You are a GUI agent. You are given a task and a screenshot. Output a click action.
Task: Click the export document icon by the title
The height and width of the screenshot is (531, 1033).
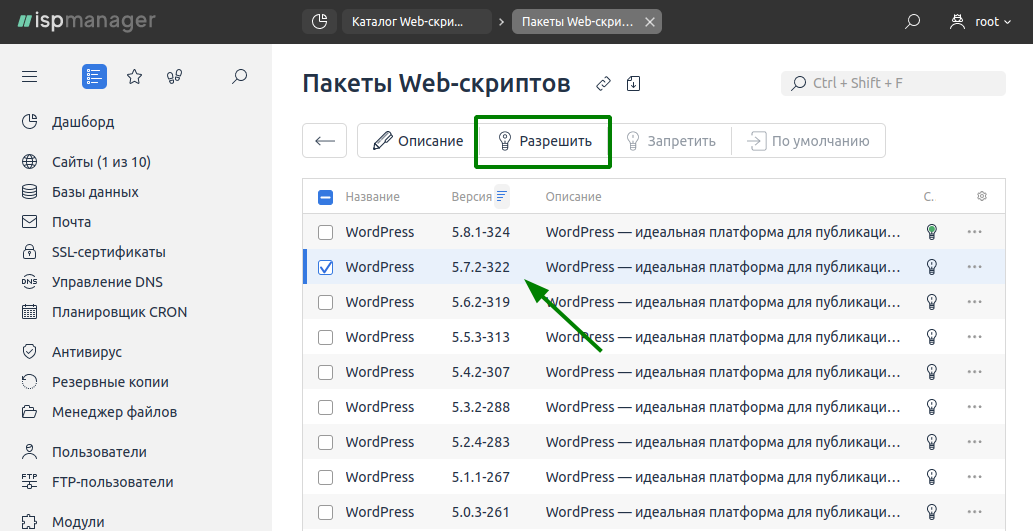coord(633,84)
